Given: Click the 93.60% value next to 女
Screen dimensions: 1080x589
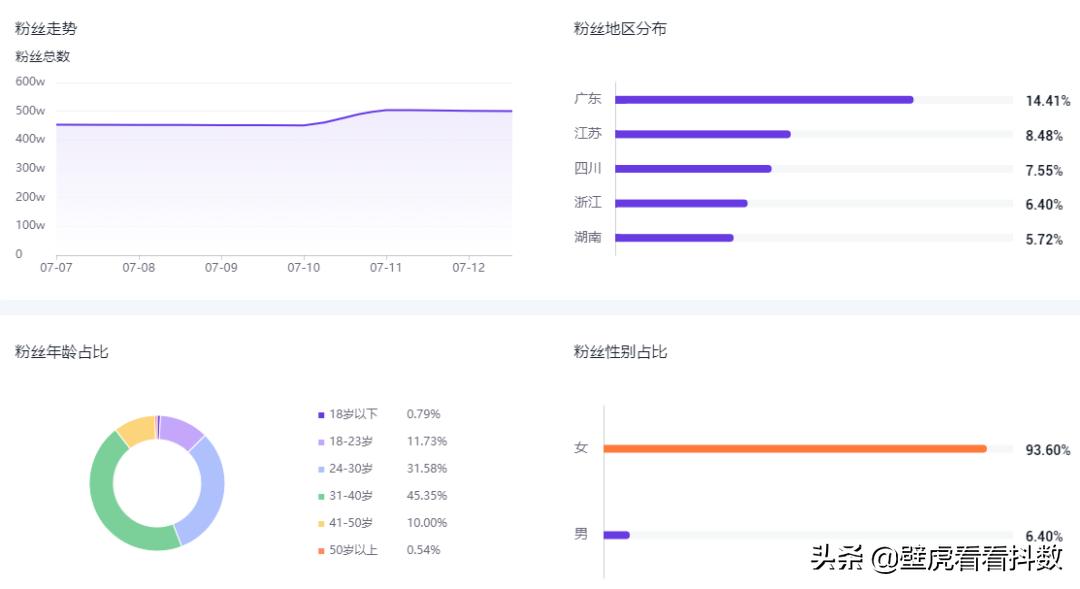Looking at the screenshot, I should [1045, 449].
